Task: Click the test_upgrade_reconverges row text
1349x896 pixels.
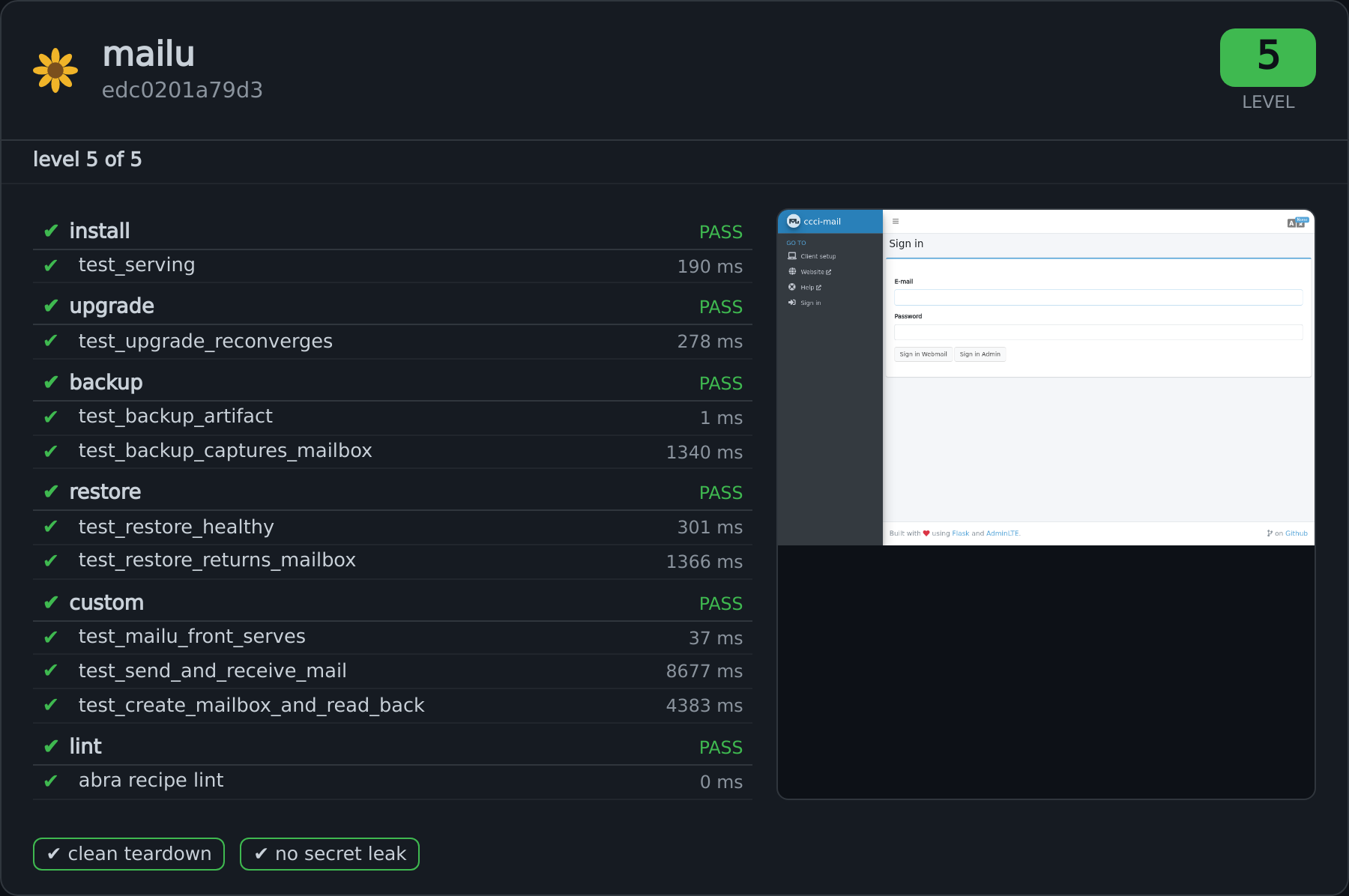Action: click(x=205, y=342)
